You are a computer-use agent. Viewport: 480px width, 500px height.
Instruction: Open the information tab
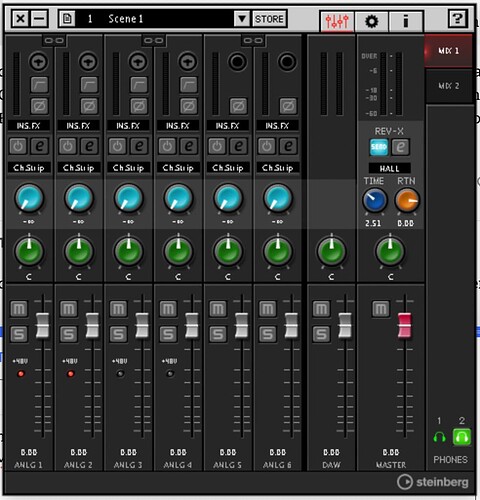click(406, 21)
